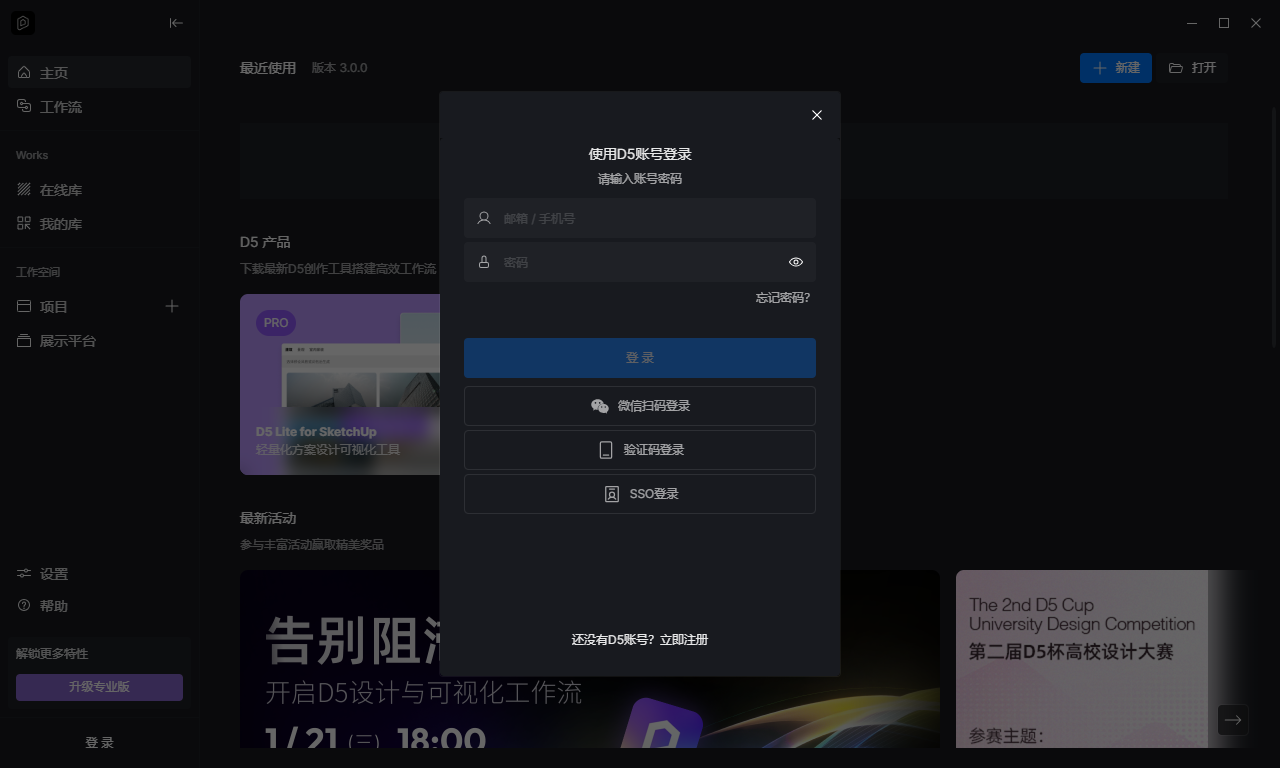Open Settings from the sidebar
The height and width of the screenshot is (768, 1280).
point(54,574)
